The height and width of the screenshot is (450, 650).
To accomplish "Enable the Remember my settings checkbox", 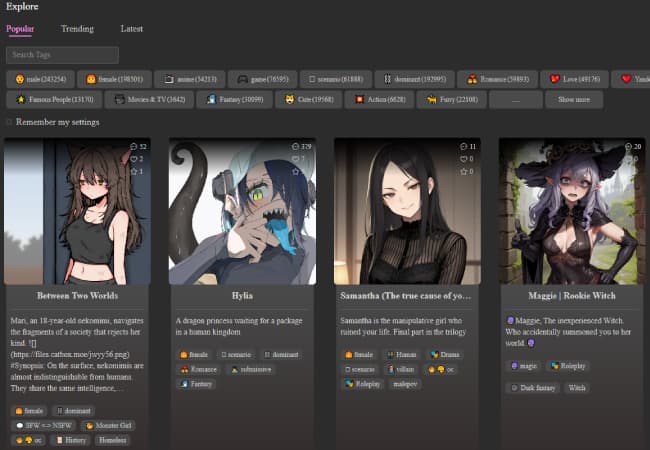I will click(x=10, y=122).
